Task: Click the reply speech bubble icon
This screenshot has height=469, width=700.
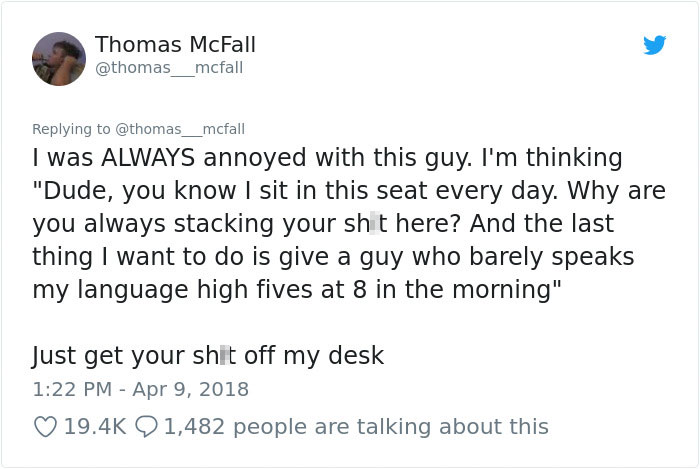Action: (x=147, y=426)
